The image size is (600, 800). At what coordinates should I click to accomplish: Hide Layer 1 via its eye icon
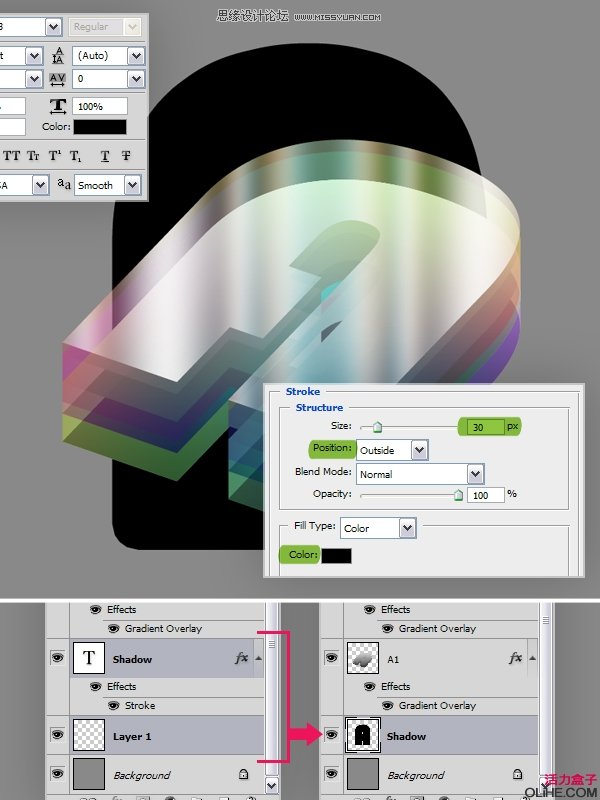[57, 735]
